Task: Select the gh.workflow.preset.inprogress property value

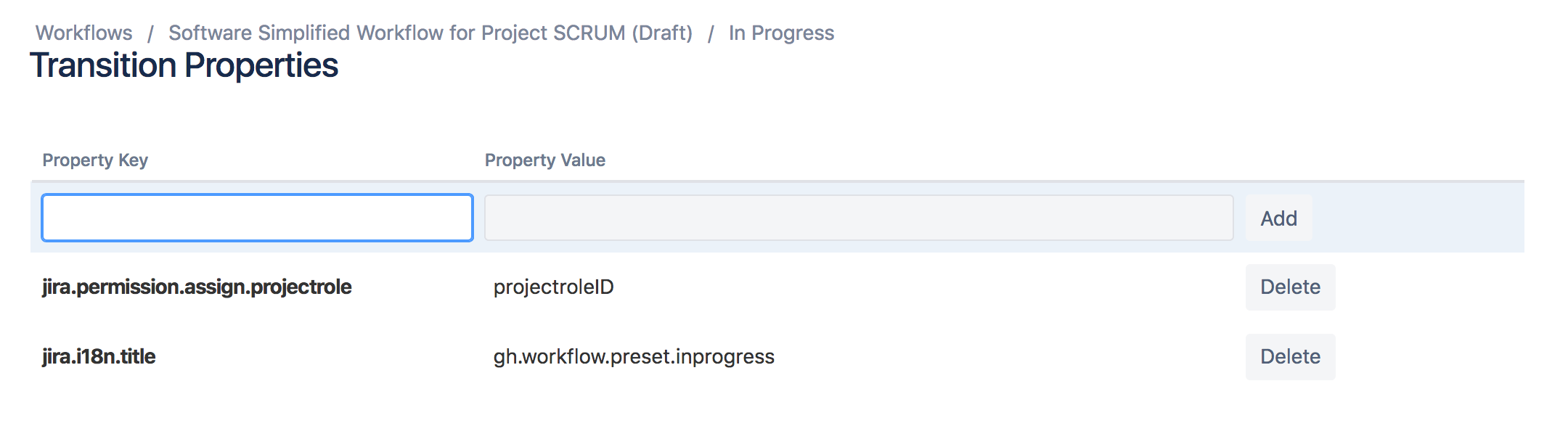Action: (x=634, y=357)
